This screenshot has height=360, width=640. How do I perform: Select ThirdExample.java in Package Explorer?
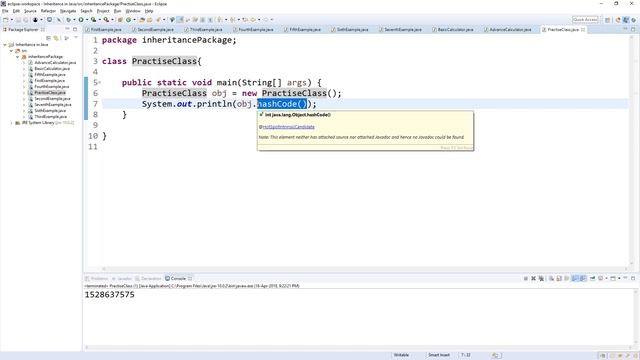[51, 116]
